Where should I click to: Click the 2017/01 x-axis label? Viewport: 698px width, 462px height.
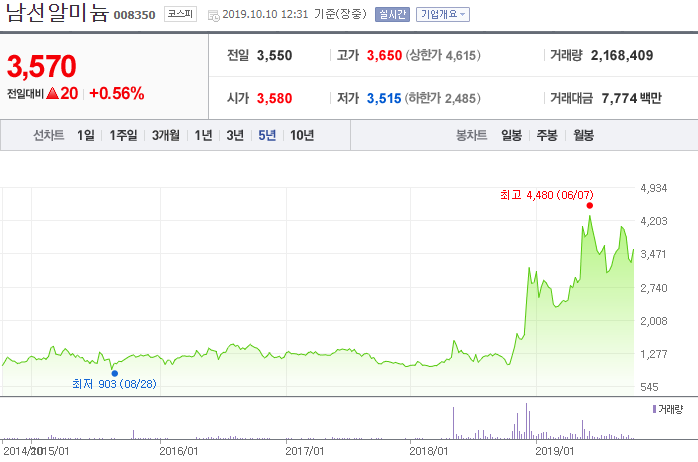[304, 451]
